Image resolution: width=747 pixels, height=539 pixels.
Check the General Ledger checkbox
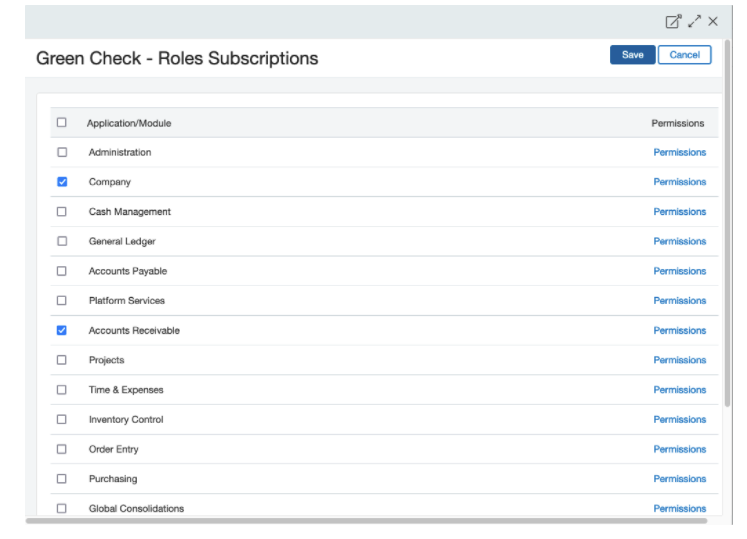tap(62, 241)
